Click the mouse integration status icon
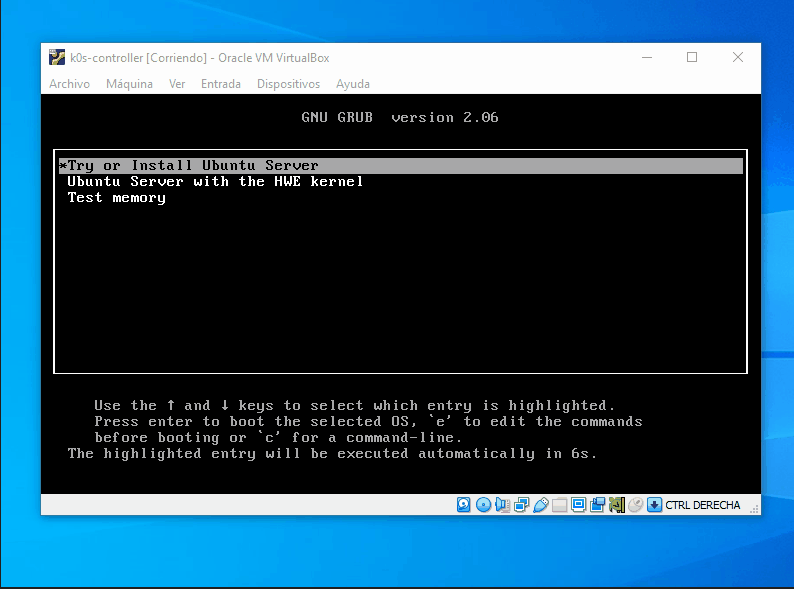This screenshot has height=589, width=794. (x=636, y=505)
